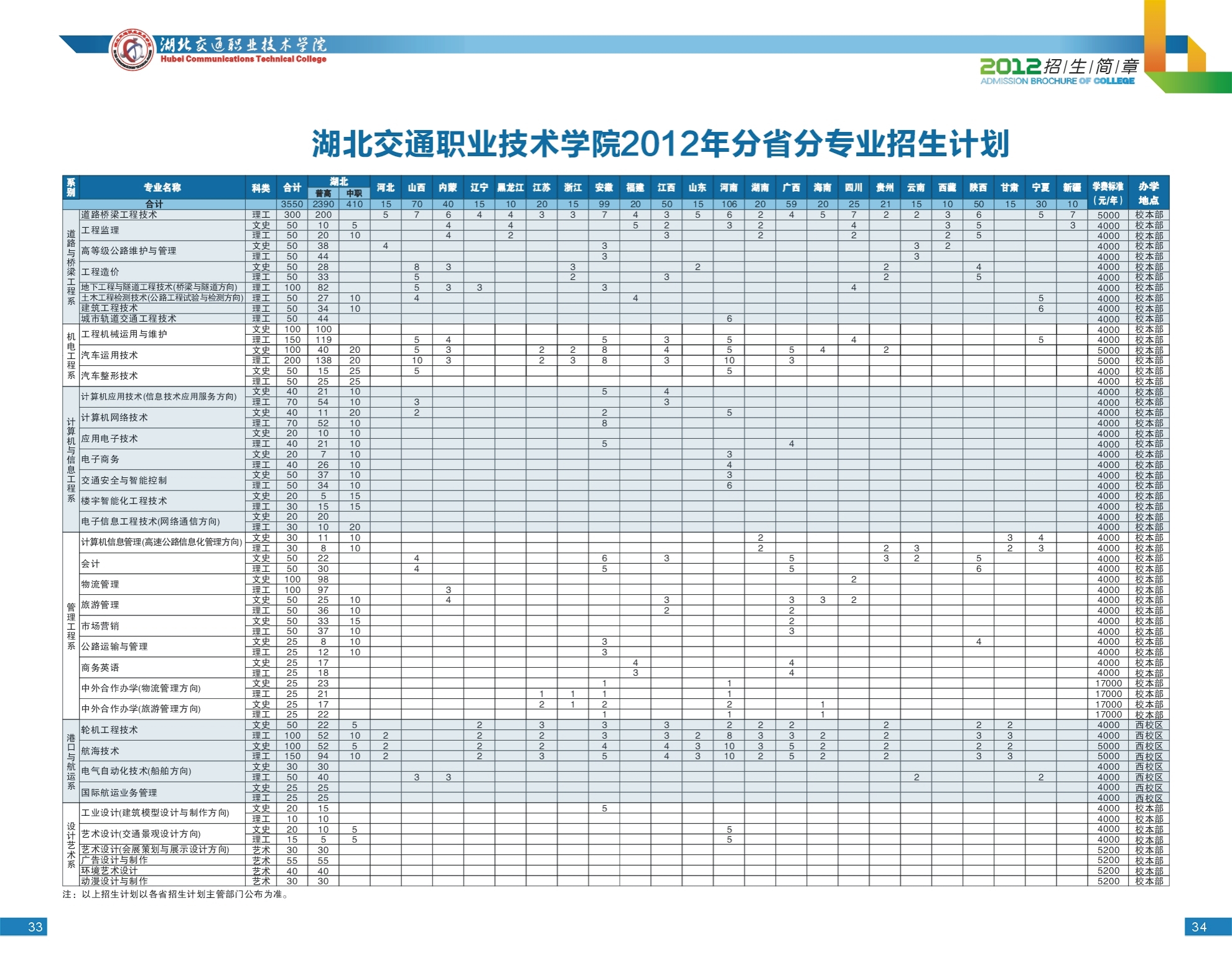Click the major name 楼宇智能化工程技术
Screen dimensions: 1232x977
(x=124, y=501)
